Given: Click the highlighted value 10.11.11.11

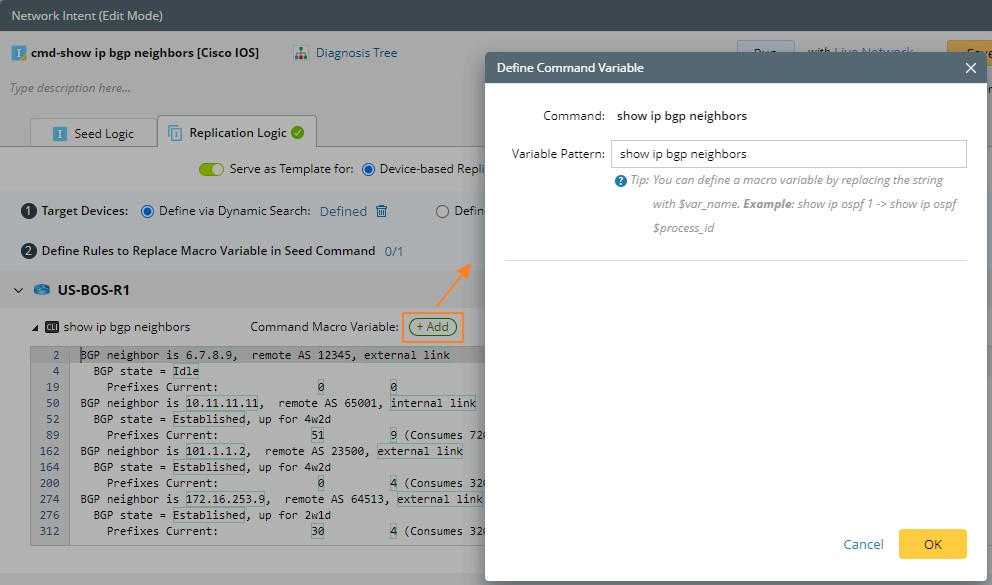Looking at the screenshot, I should (x=222, y=403).
